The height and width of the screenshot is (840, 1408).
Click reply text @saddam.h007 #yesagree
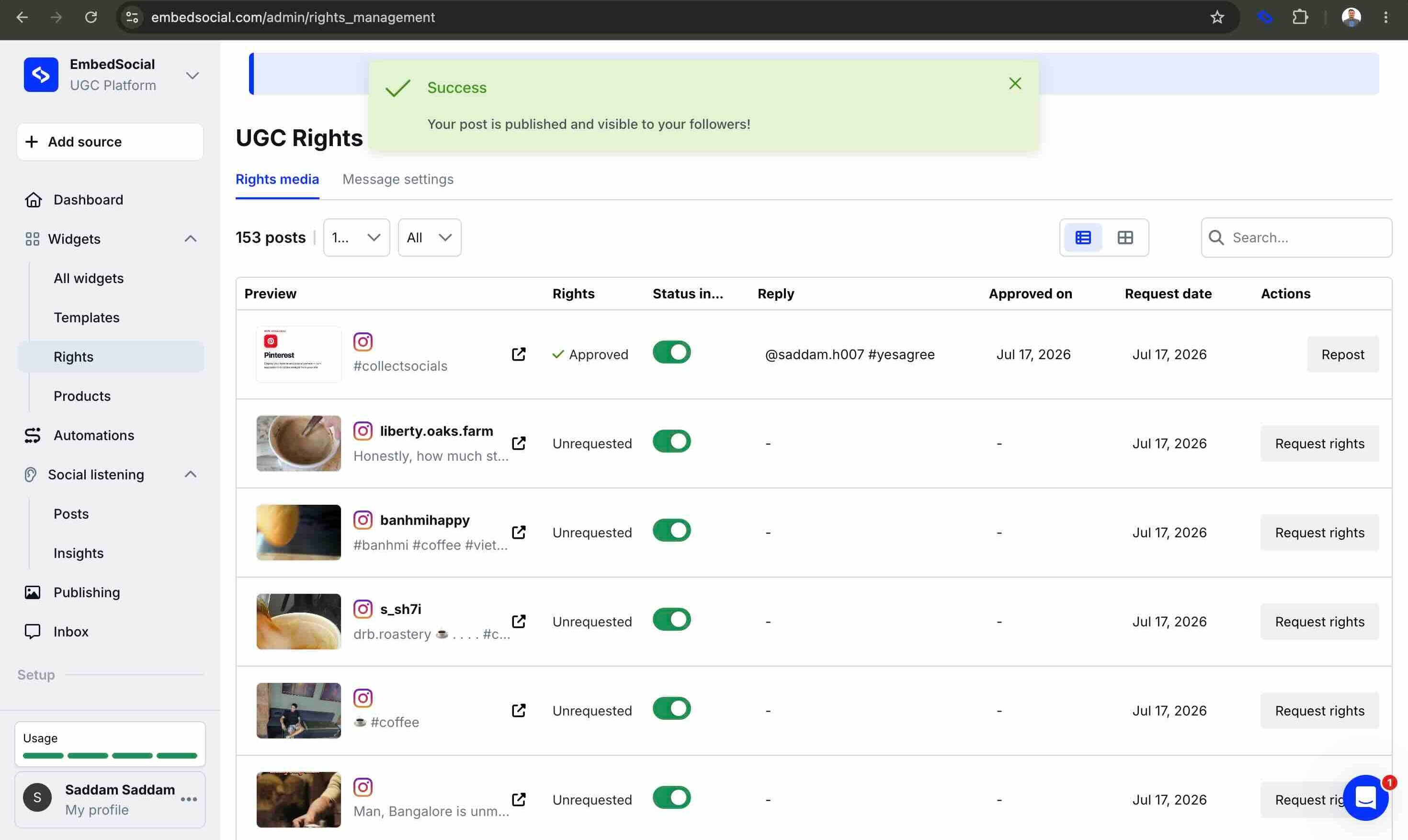pos(850,354)
